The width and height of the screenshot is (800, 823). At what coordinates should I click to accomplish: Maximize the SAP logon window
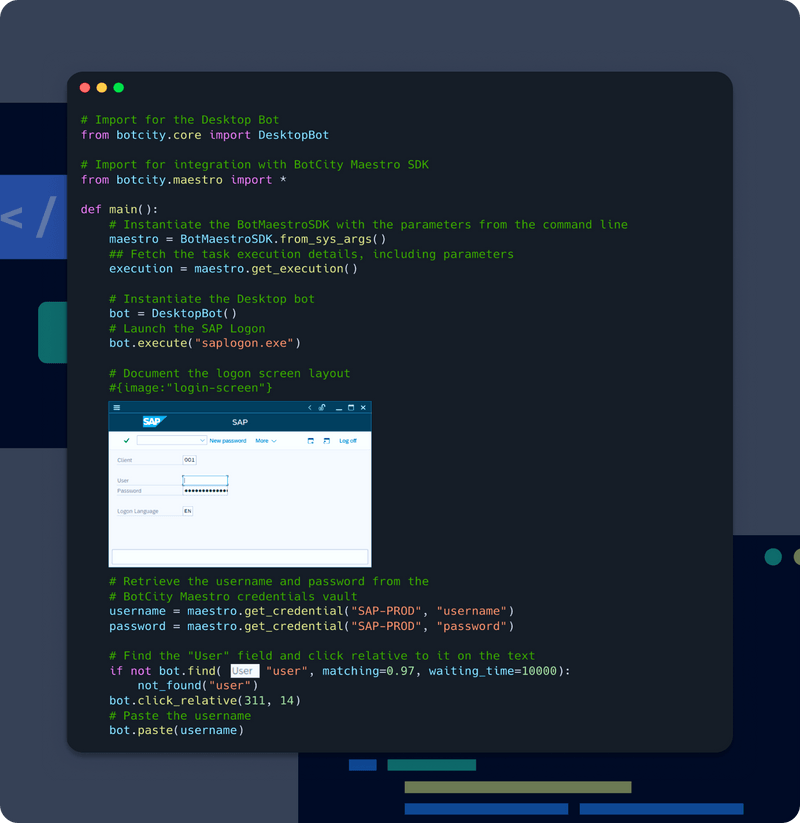[351, 408]
